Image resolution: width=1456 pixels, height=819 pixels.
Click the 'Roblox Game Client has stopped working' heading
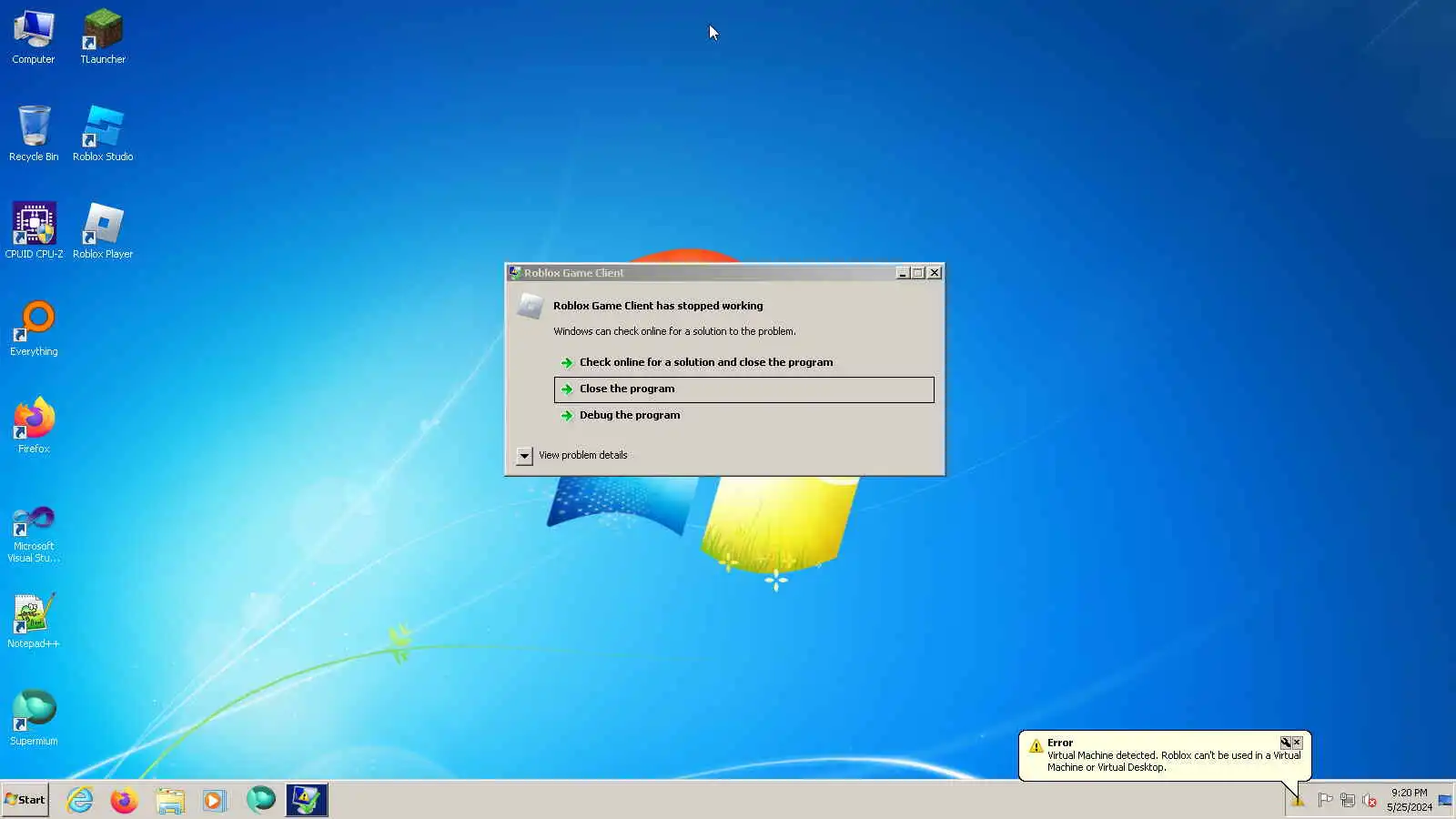click(x=658, y=306)
